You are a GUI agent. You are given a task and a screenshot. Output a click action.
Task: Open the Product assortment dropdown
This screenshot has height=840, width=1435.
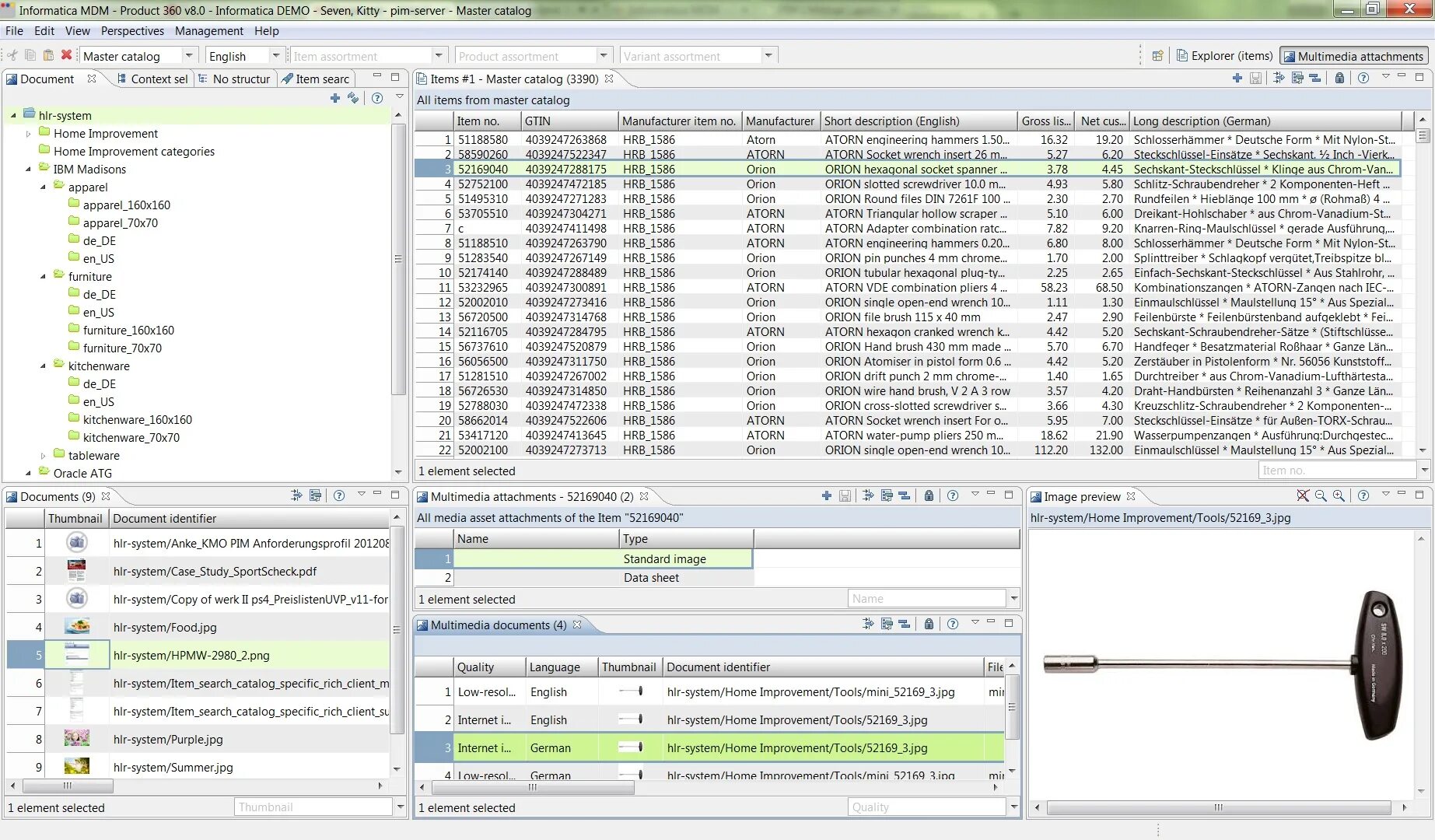[x=604, y=55]
